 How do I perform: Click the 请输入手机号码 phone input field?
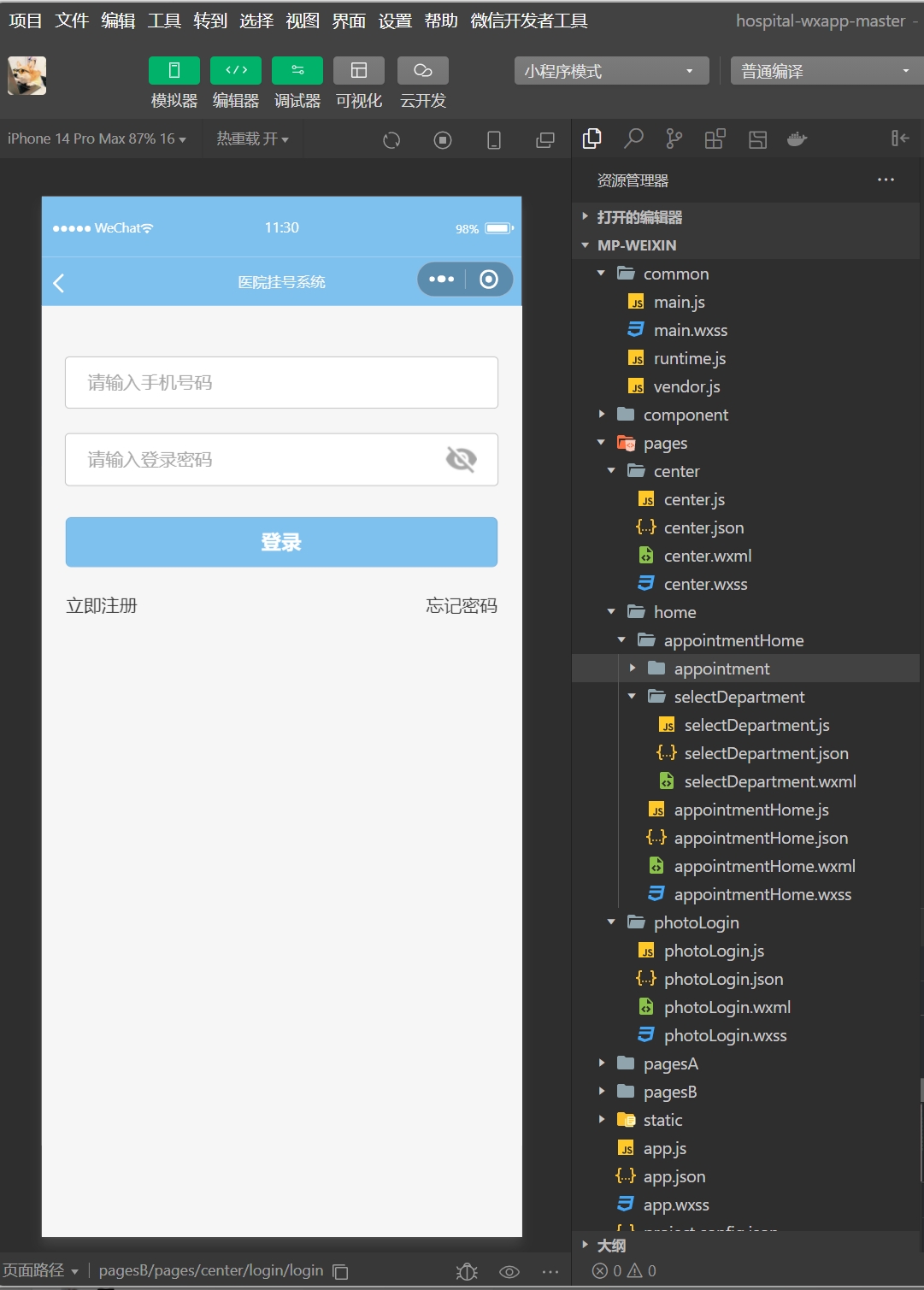282,382
